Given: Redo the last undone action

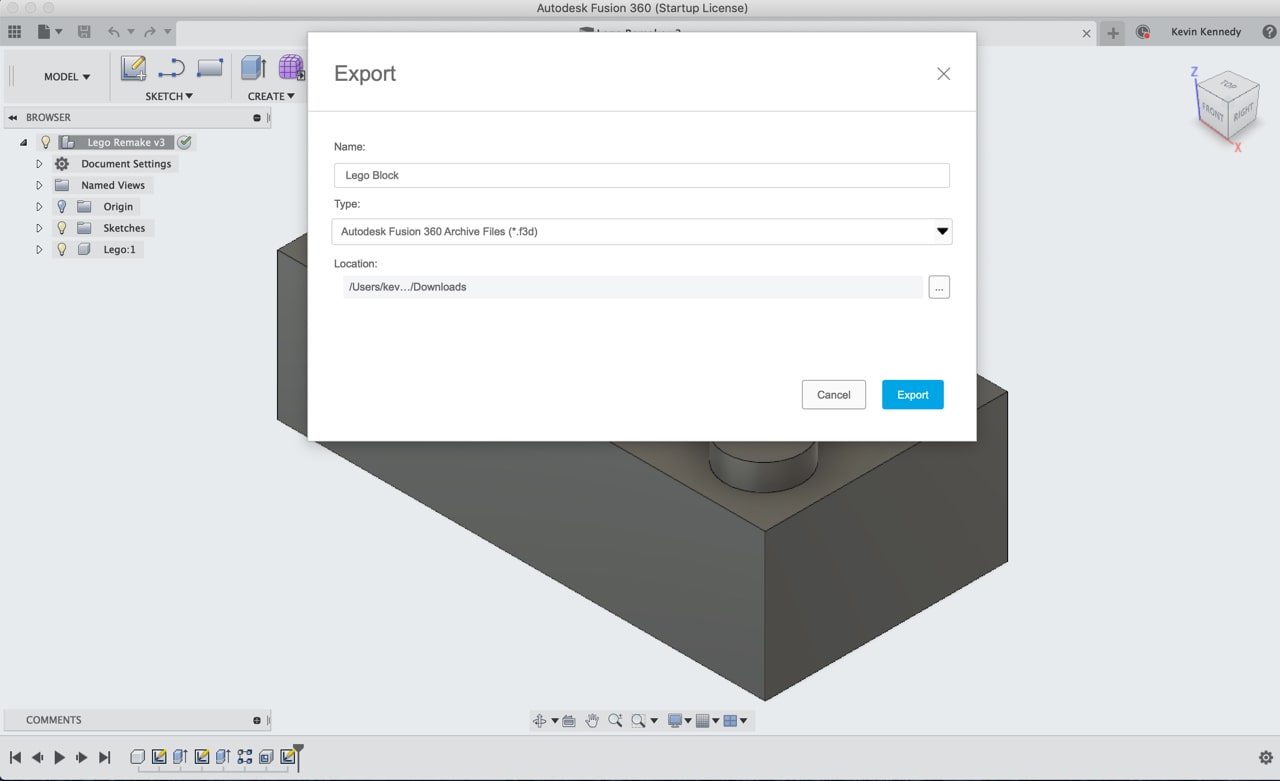Looking at the screenshot, I should click(149, 32).
